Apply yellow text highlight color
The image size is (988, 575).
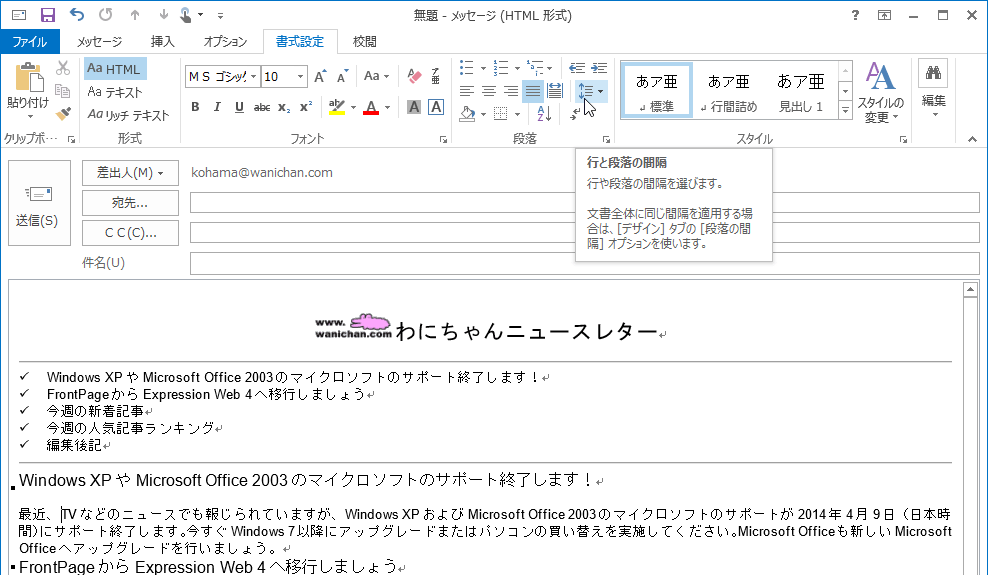[x=337, y=108]
